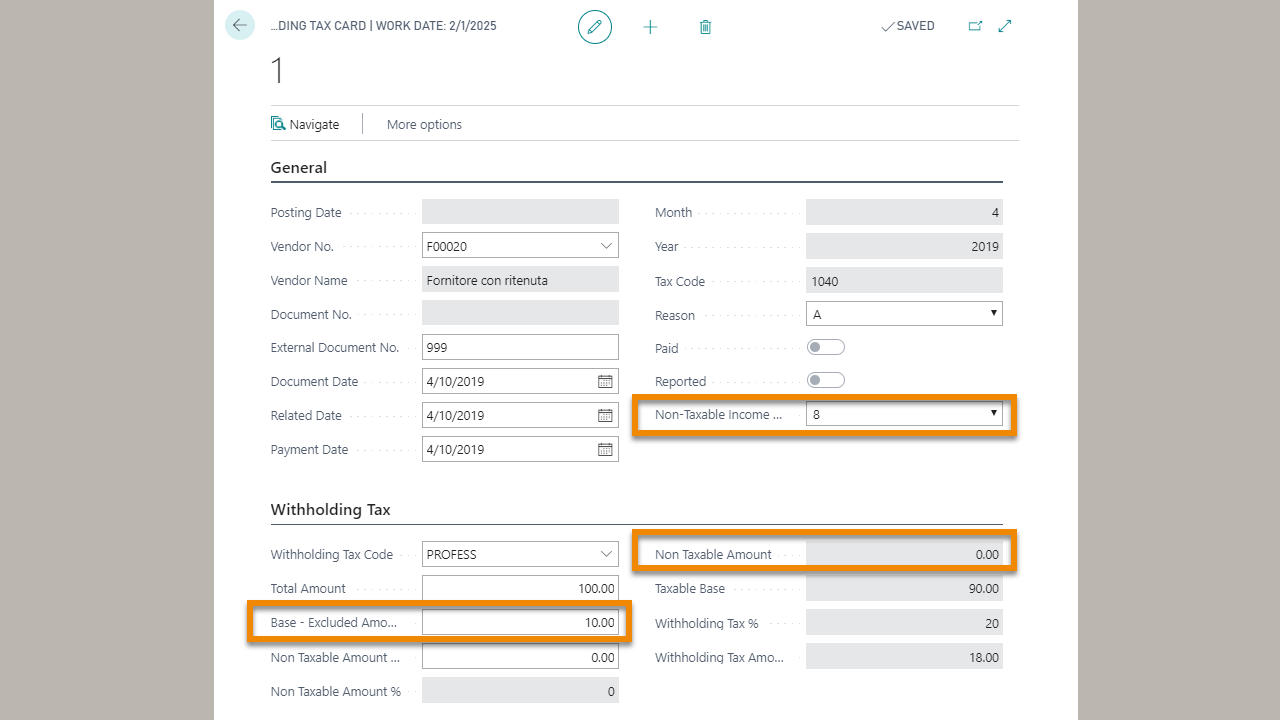Viewport: 1280px width, 720px height.
Task: Open Document Date calendar picker
Action: point(605,381)
